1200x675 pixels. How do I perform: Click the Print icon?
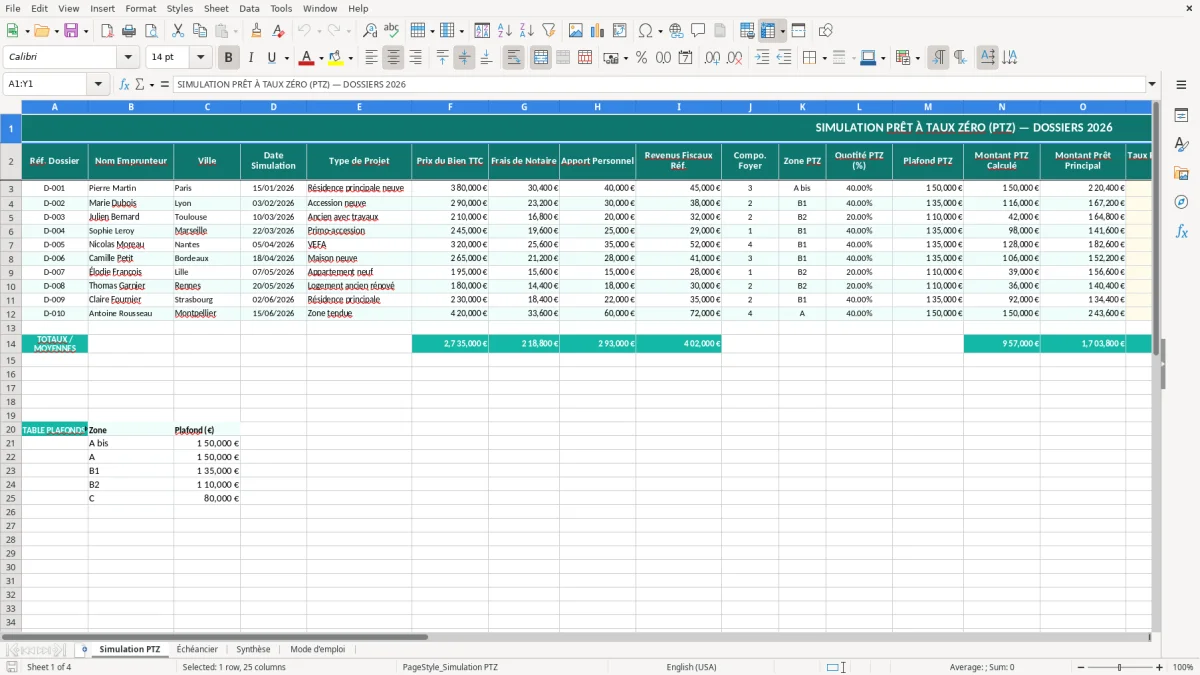coord(129,31)
